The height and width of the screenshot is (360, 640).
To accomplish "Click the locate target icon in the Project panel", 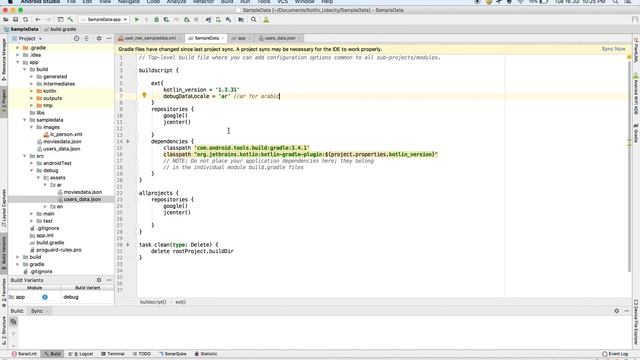I will click(76, 38).
